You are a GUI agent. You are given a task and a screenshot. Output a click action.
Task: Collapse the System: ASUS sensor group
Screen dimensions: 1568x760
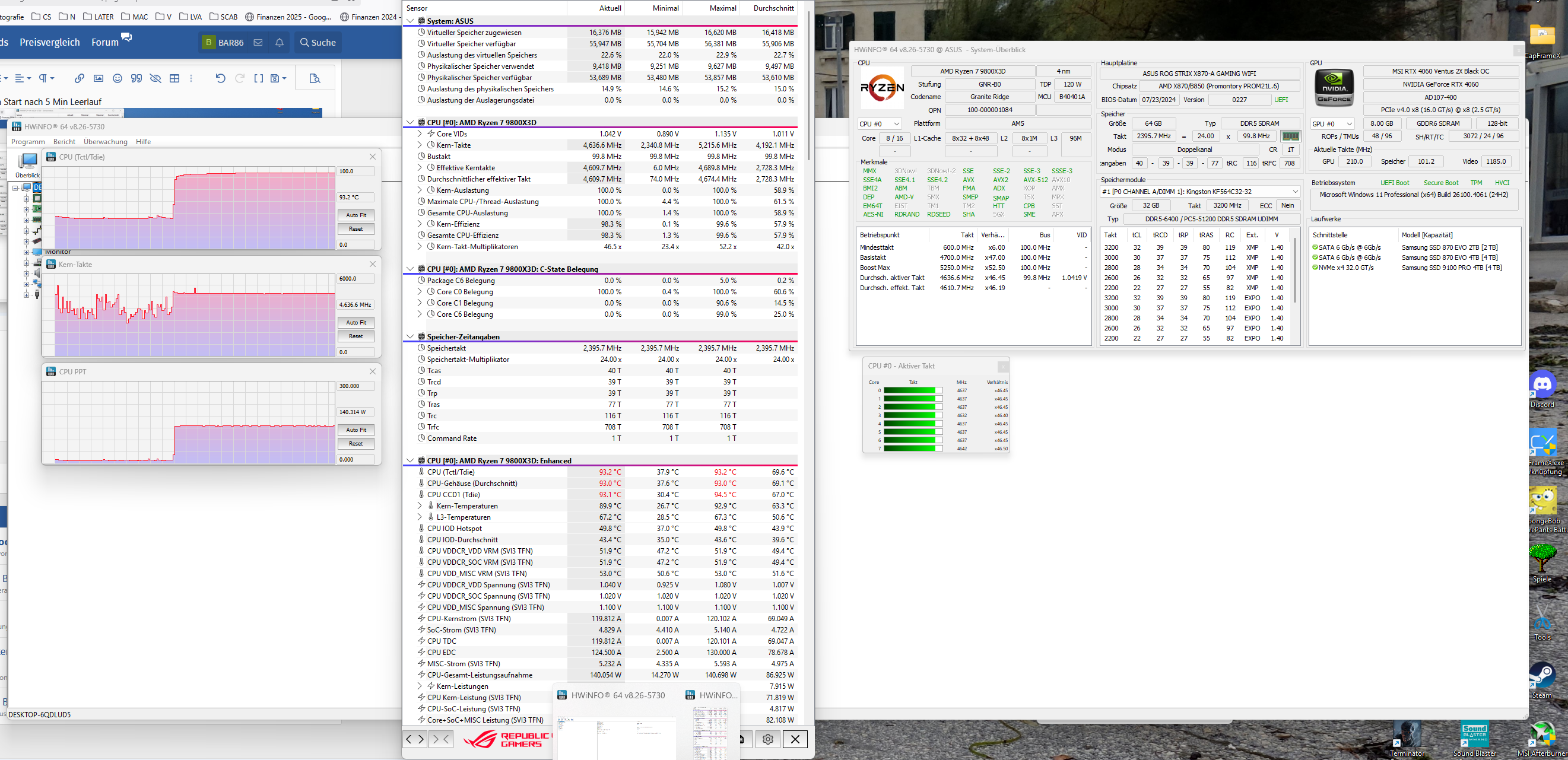coord(410,21)
